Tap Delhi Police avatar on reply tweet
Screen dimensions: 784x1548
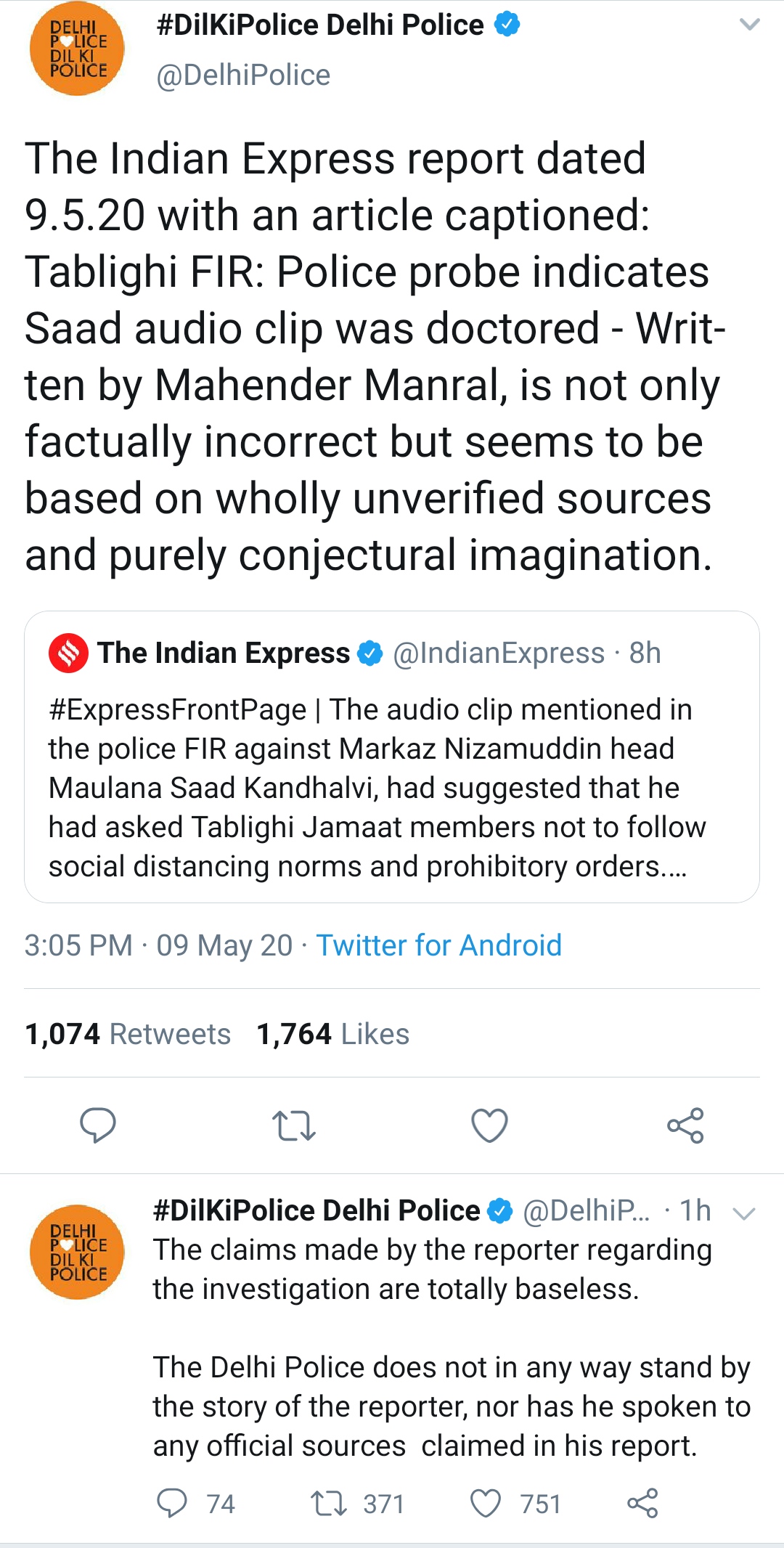(77, 1252)
